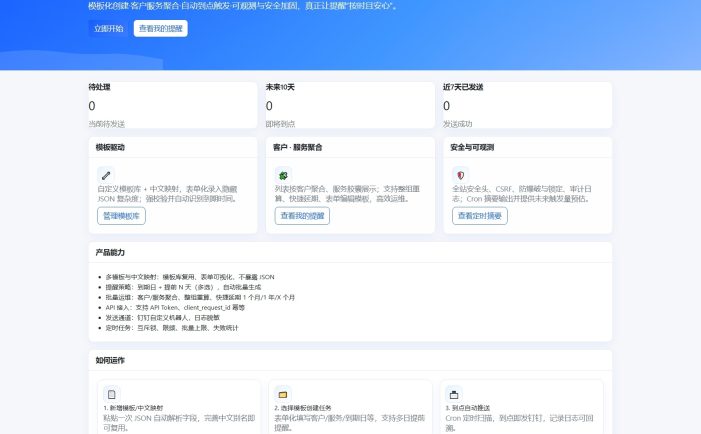Click the 0 value under 未来10天
The width and height of the screenshot is (701, 434).
point(269,106)
